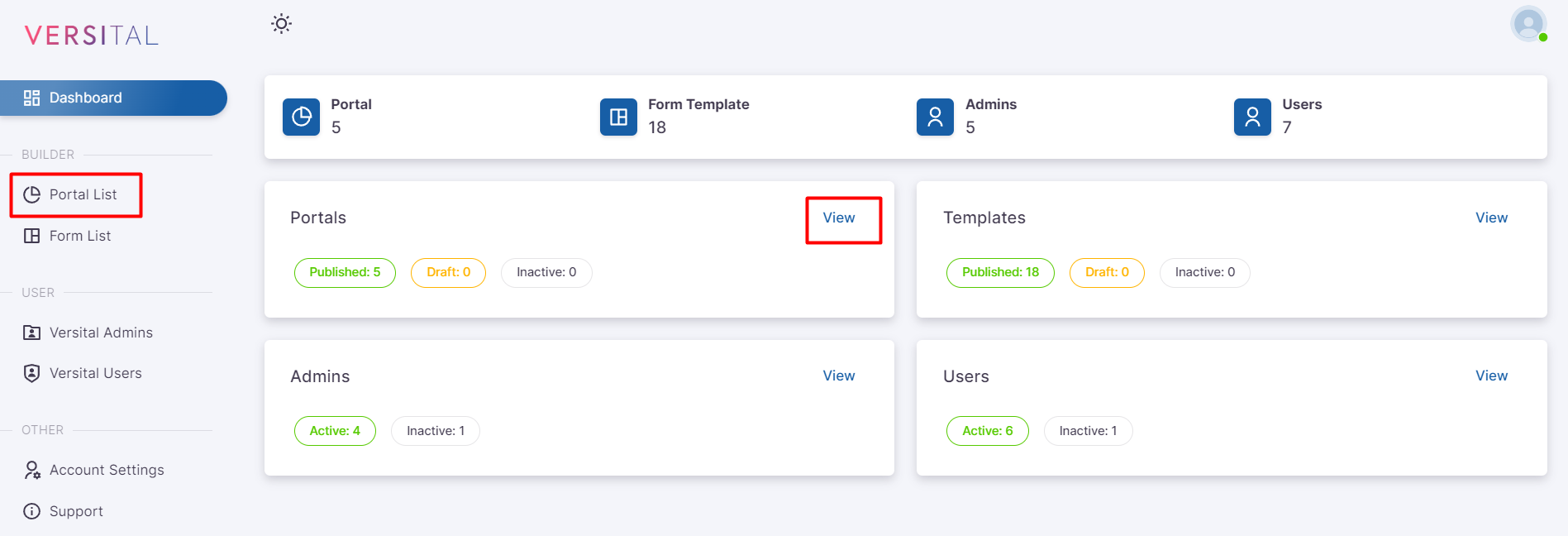Click the Admins stat card icon
Screen dimensions: 1568x536
click(x=935, y=117)
